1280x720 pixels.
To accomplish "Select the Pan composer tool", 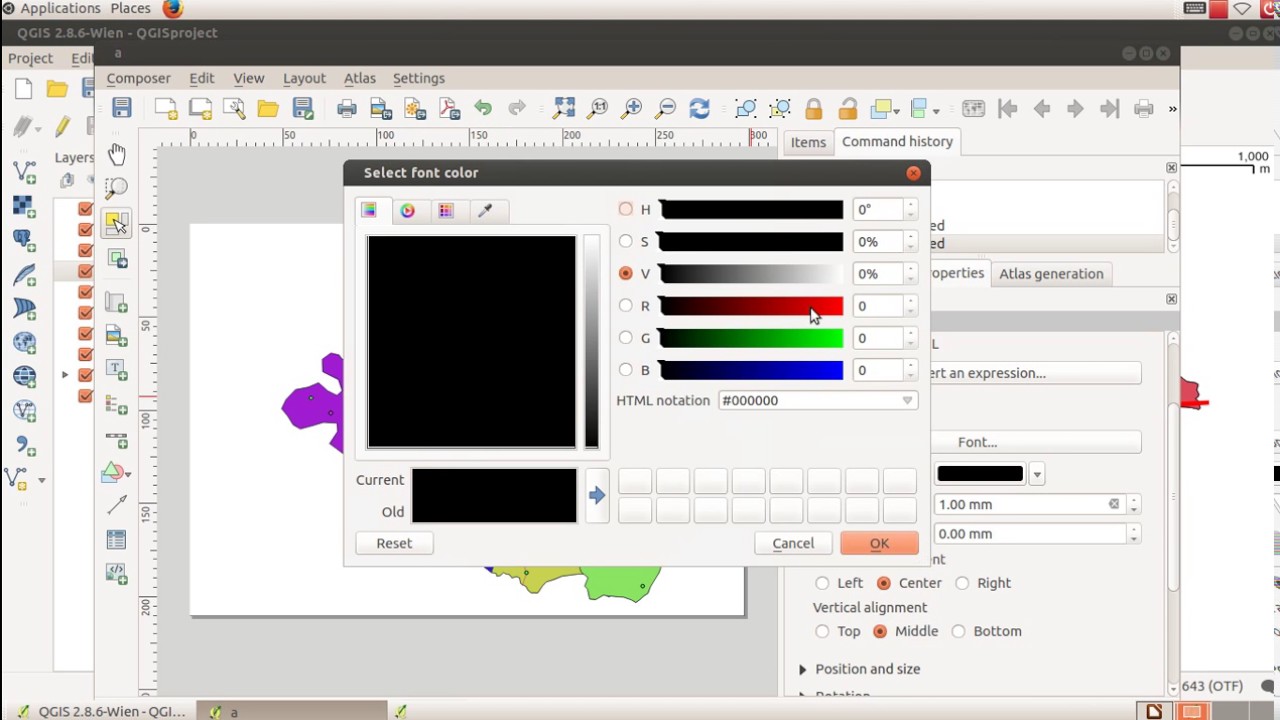I will [117, 154].
